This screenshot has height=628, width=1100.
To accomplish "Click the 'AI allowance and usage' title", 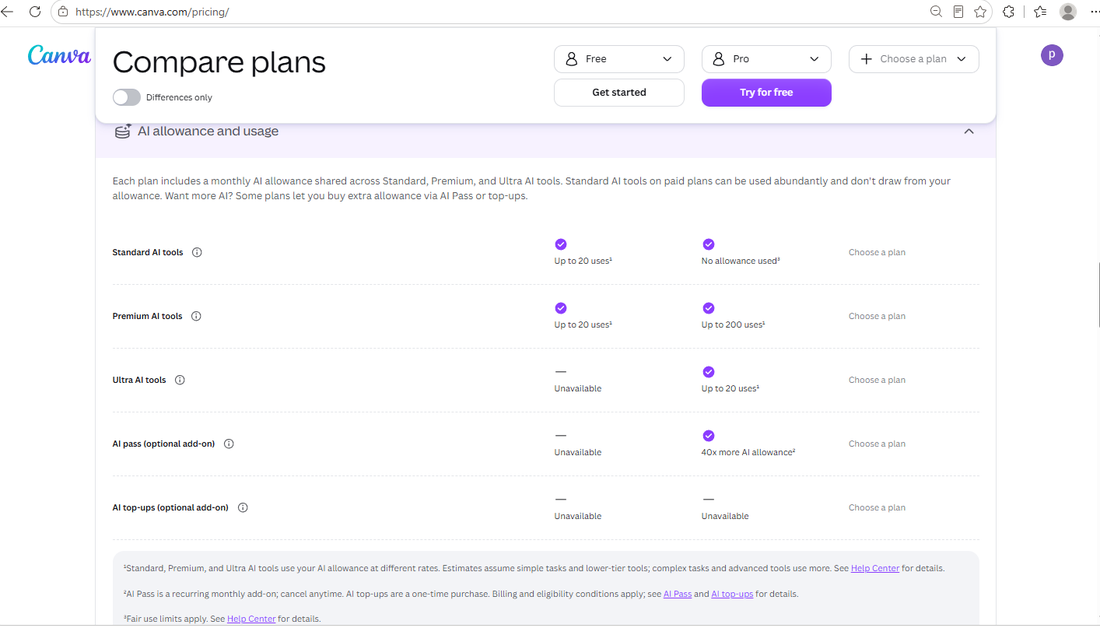I will coord(208,131).
